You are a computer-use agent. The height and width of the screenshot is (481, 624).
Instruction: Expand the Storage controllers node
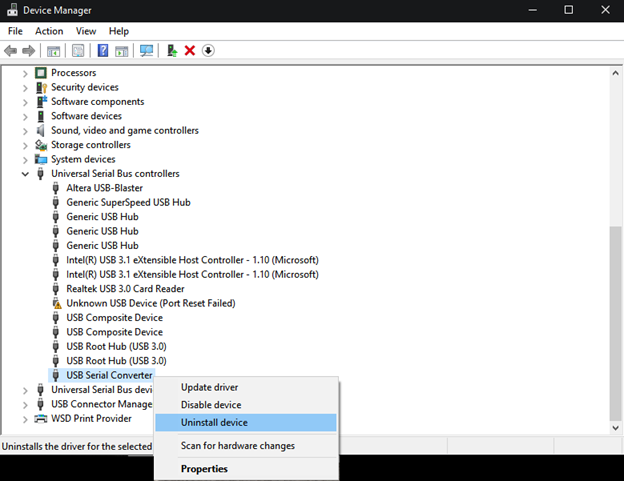pyautogui.click(x=25, y=146)
